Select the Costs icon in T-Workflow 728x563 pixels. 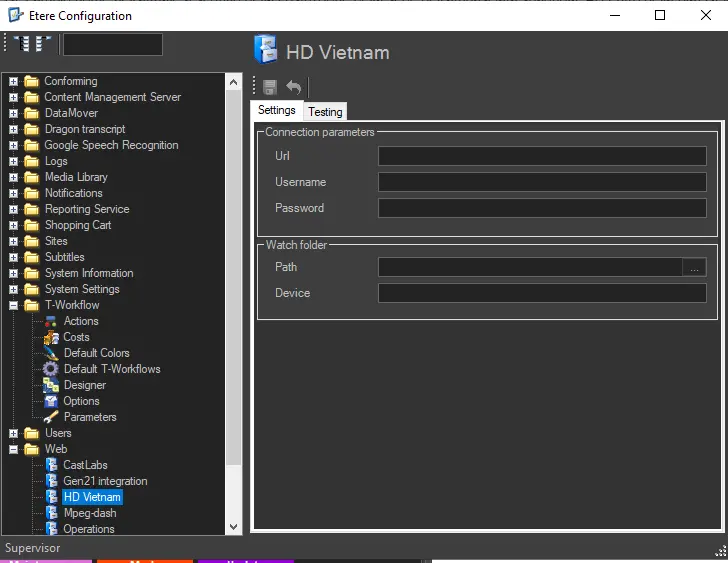tap(51, 337)
